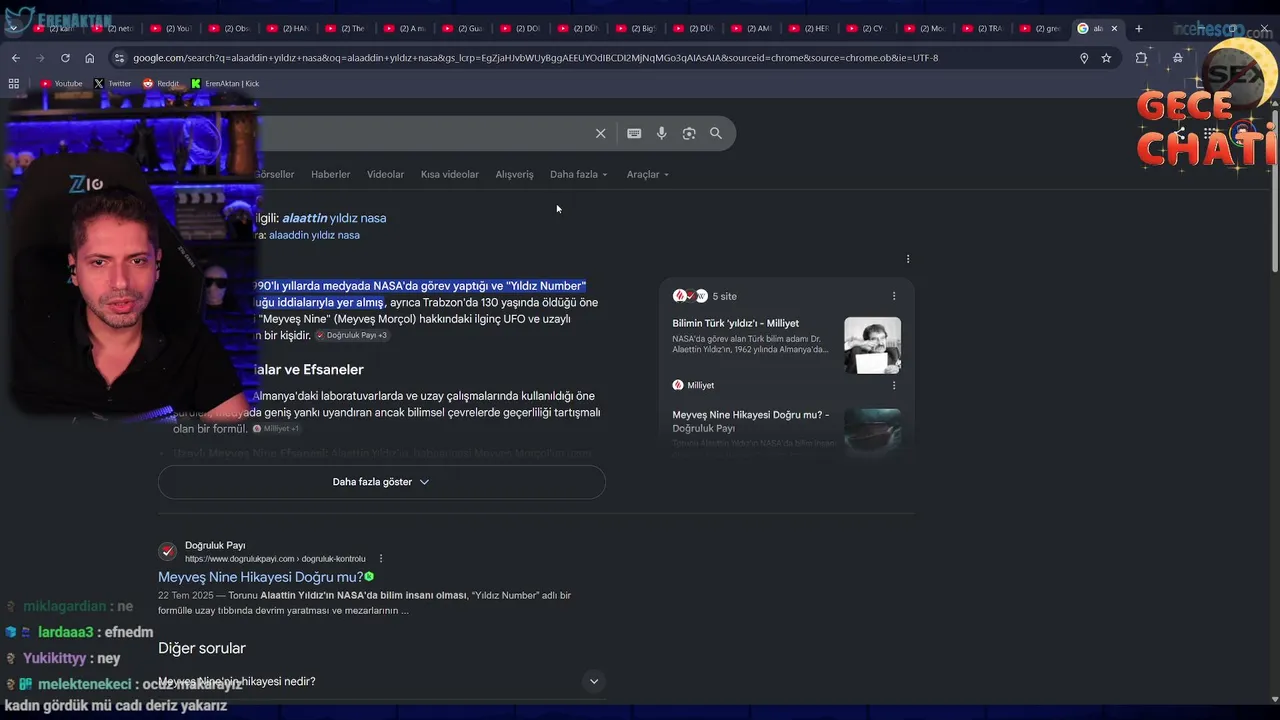
Task: Search instead for 'alaaddin yıldız nasa'
Action: [314, 235]
